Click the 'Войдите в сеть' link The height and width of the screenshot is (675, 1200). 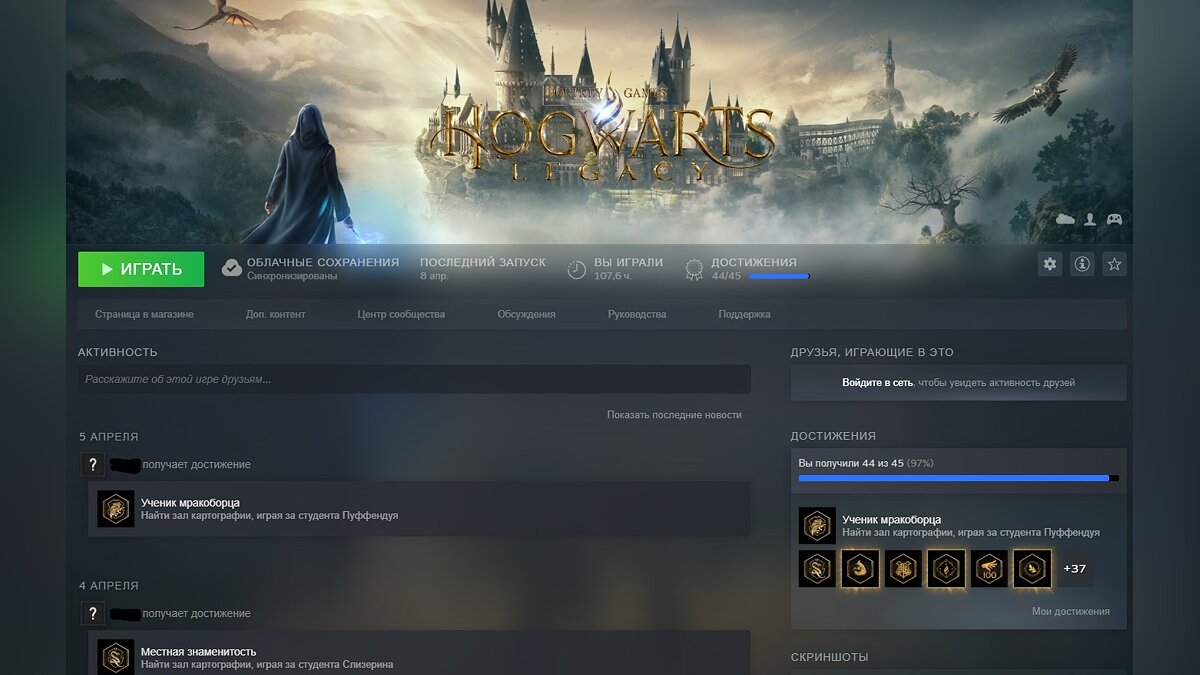pyautogui.click(x=877, y=383)
